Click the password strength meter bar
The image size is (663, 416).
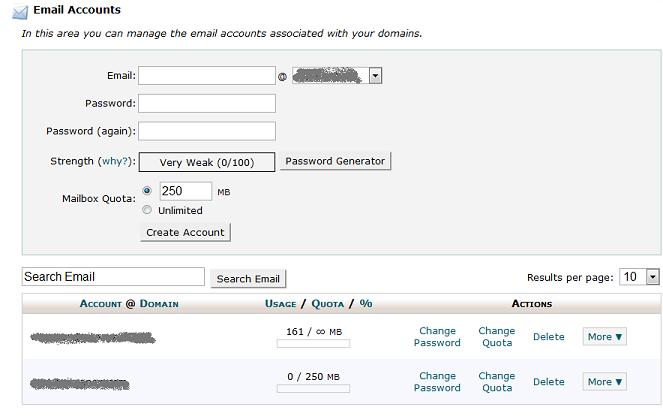pos(206,162)
